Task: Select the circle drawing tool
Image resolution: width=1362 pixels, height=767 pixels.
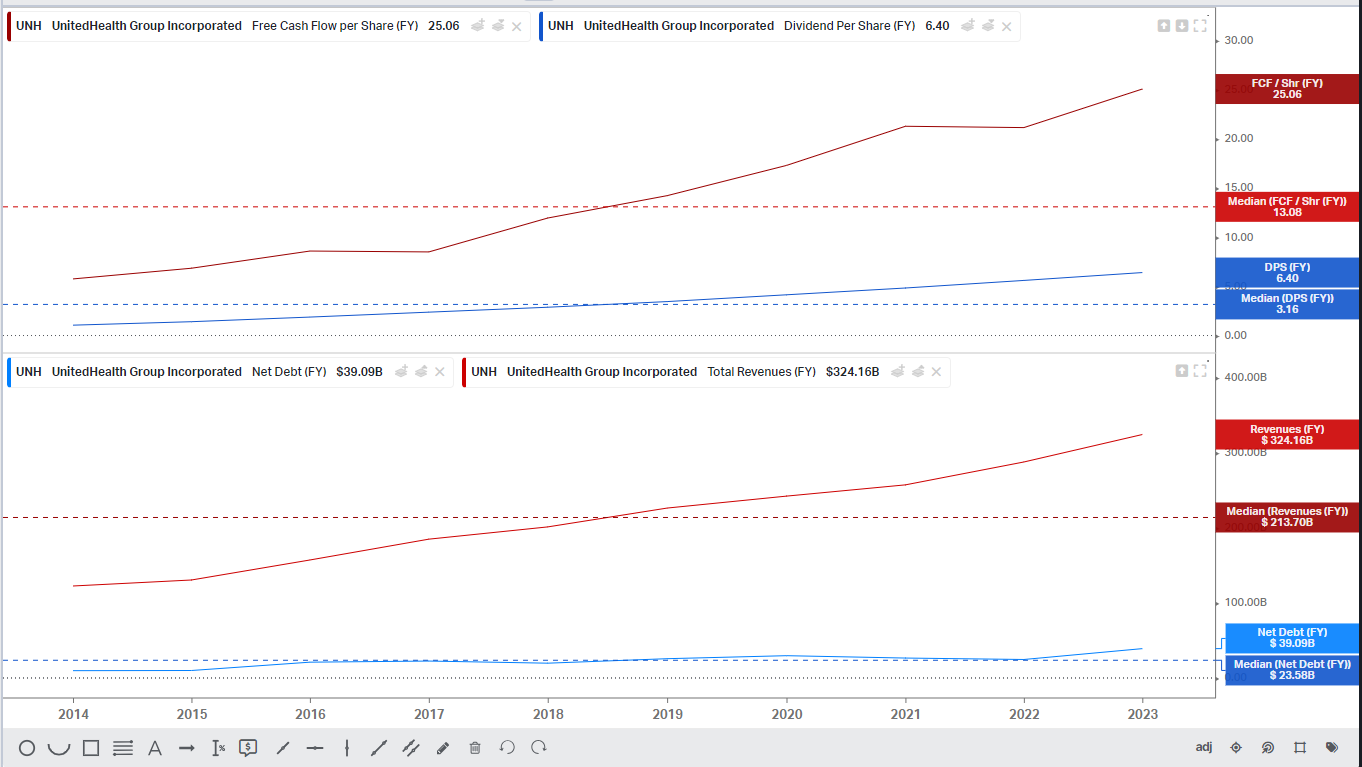Action: click(x=27, y=748)
